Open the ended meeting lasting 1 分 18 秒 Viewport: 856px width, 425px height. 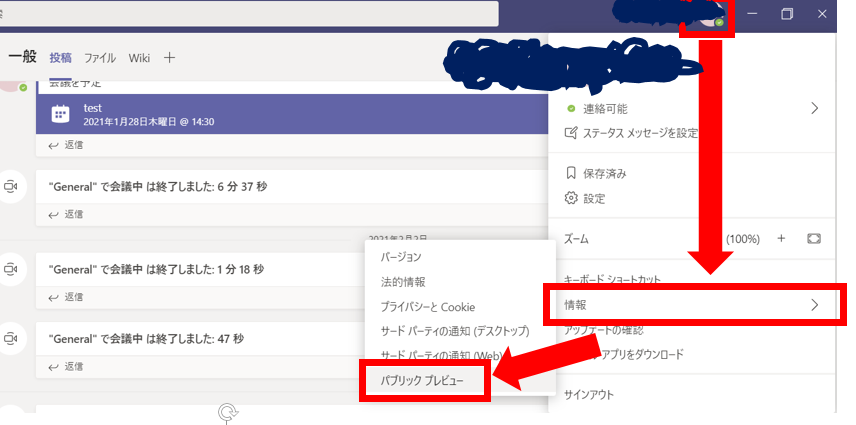[x=157, y=270]
